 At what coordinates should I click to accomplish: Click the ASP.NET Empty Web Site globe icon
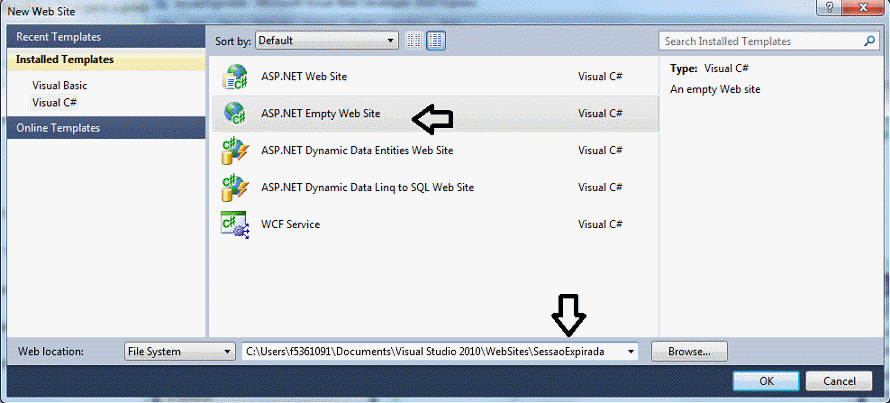point(234,113)
